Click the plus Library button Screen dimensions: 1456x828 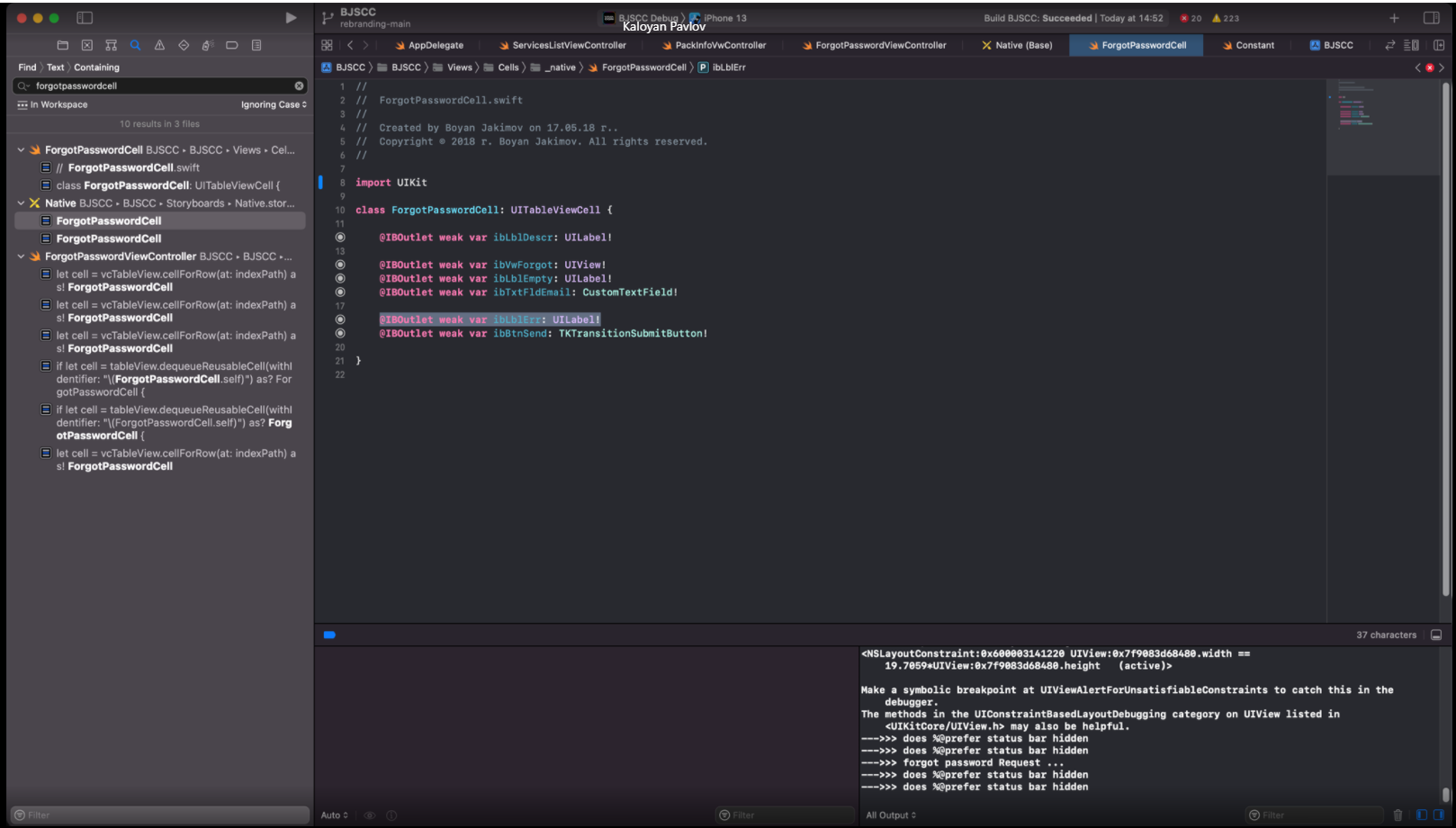click(x=1394, y=18)
